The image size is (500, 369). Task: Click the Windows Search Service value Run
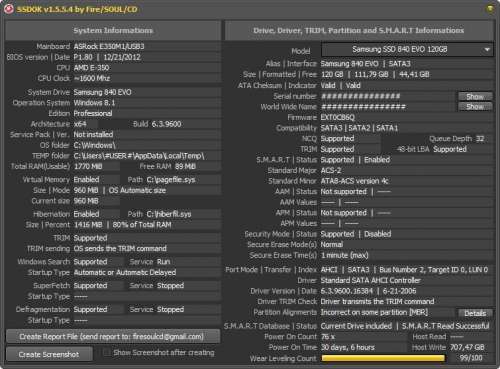click(x=164, y=262)
